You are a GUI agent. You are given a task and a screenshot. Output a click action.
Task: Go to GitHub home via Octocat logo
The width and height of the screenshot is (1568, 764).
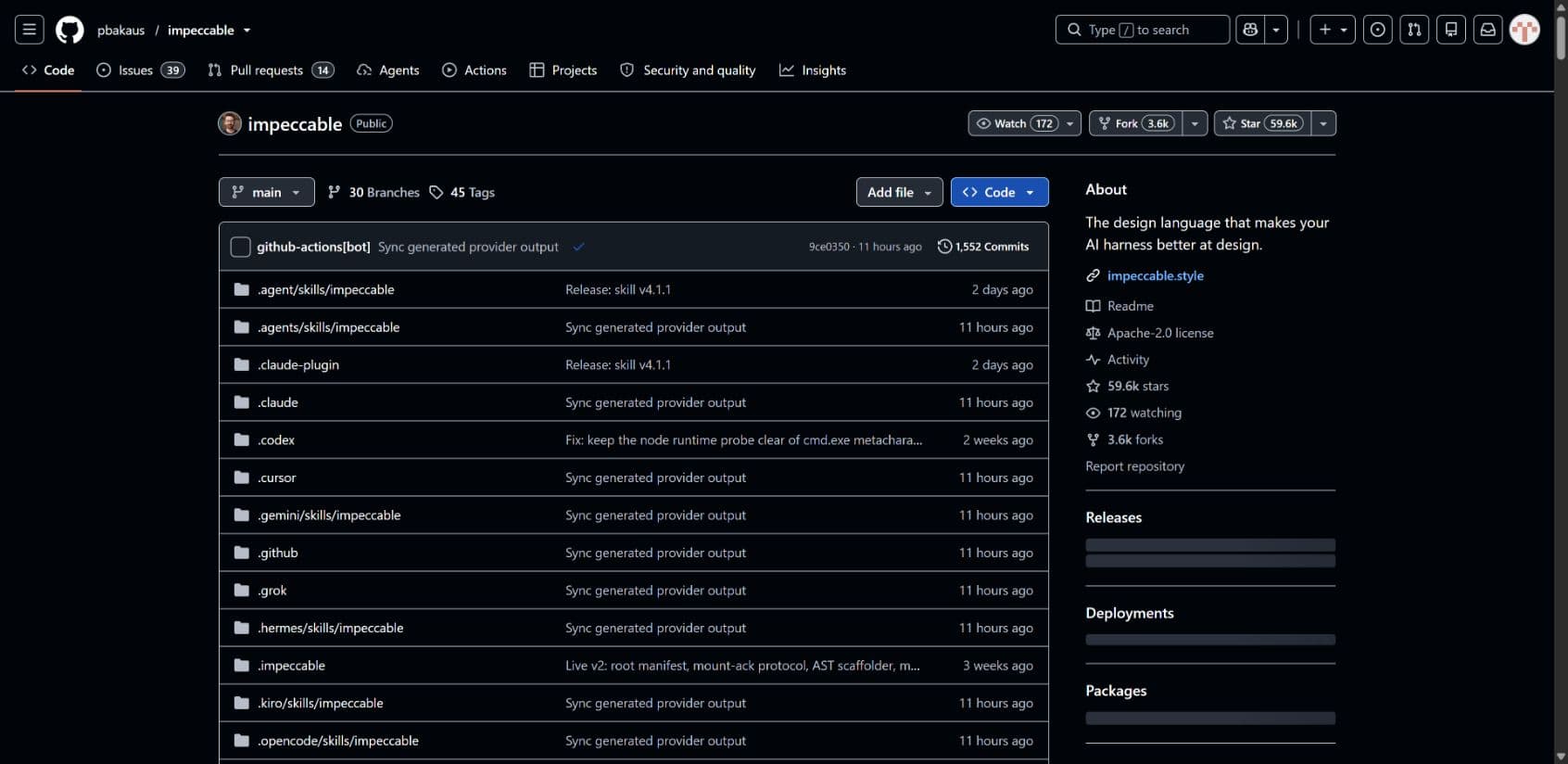pyautogui.click(x=70, y=30)
